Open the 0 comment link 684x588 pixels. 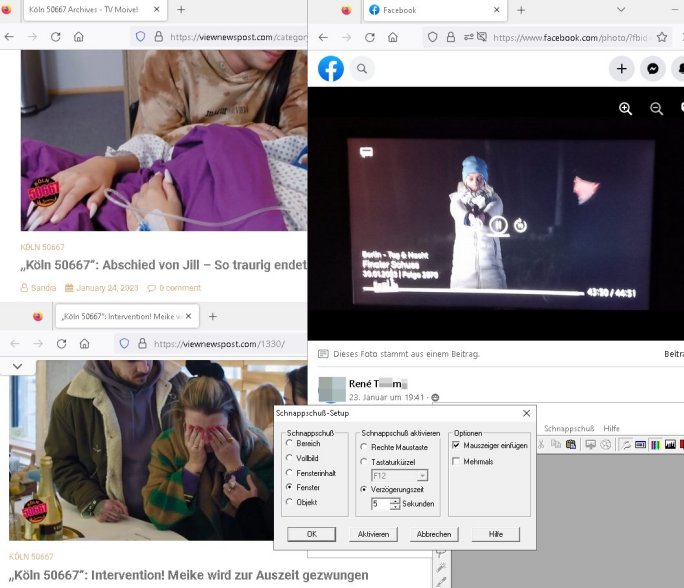tap(180, 288)
